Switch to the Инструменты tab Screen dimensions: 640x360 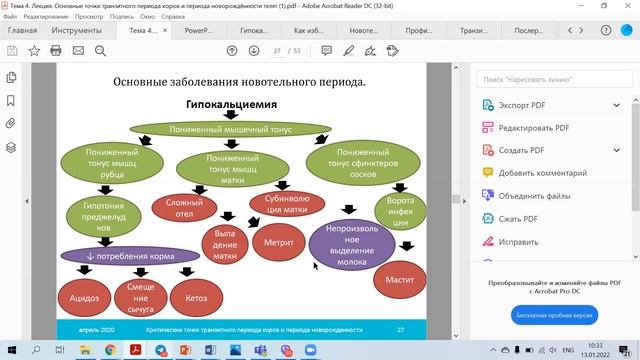(x=76, y=31)
